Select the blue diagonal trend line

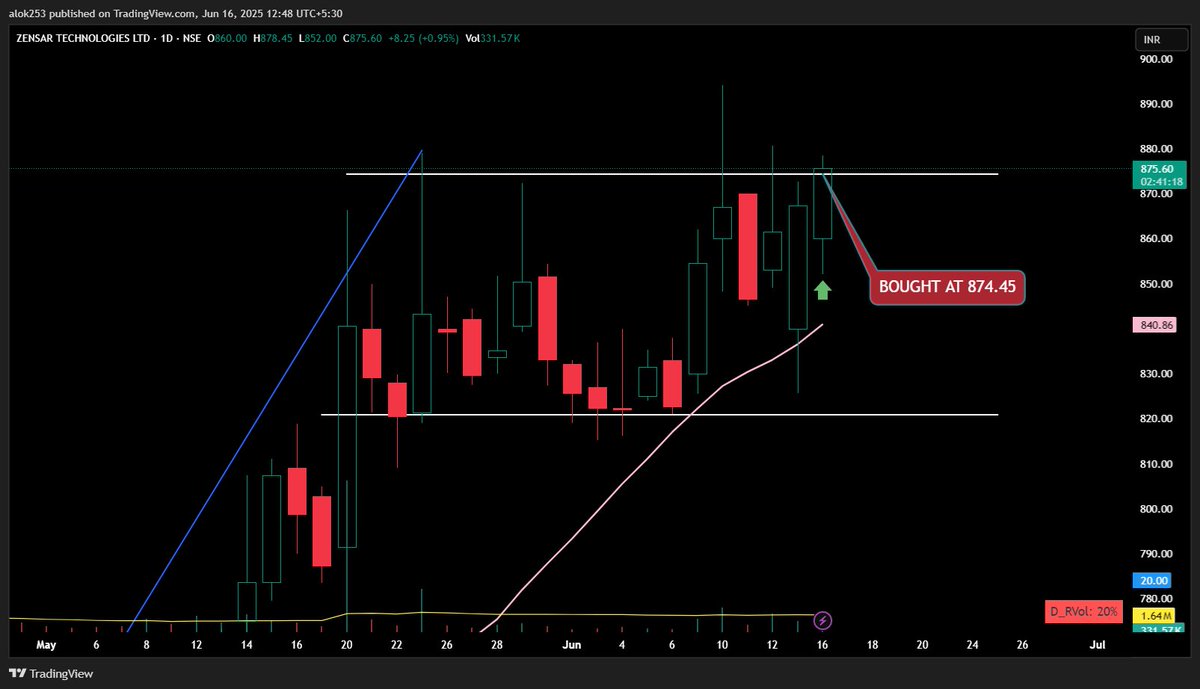[275, 391]
